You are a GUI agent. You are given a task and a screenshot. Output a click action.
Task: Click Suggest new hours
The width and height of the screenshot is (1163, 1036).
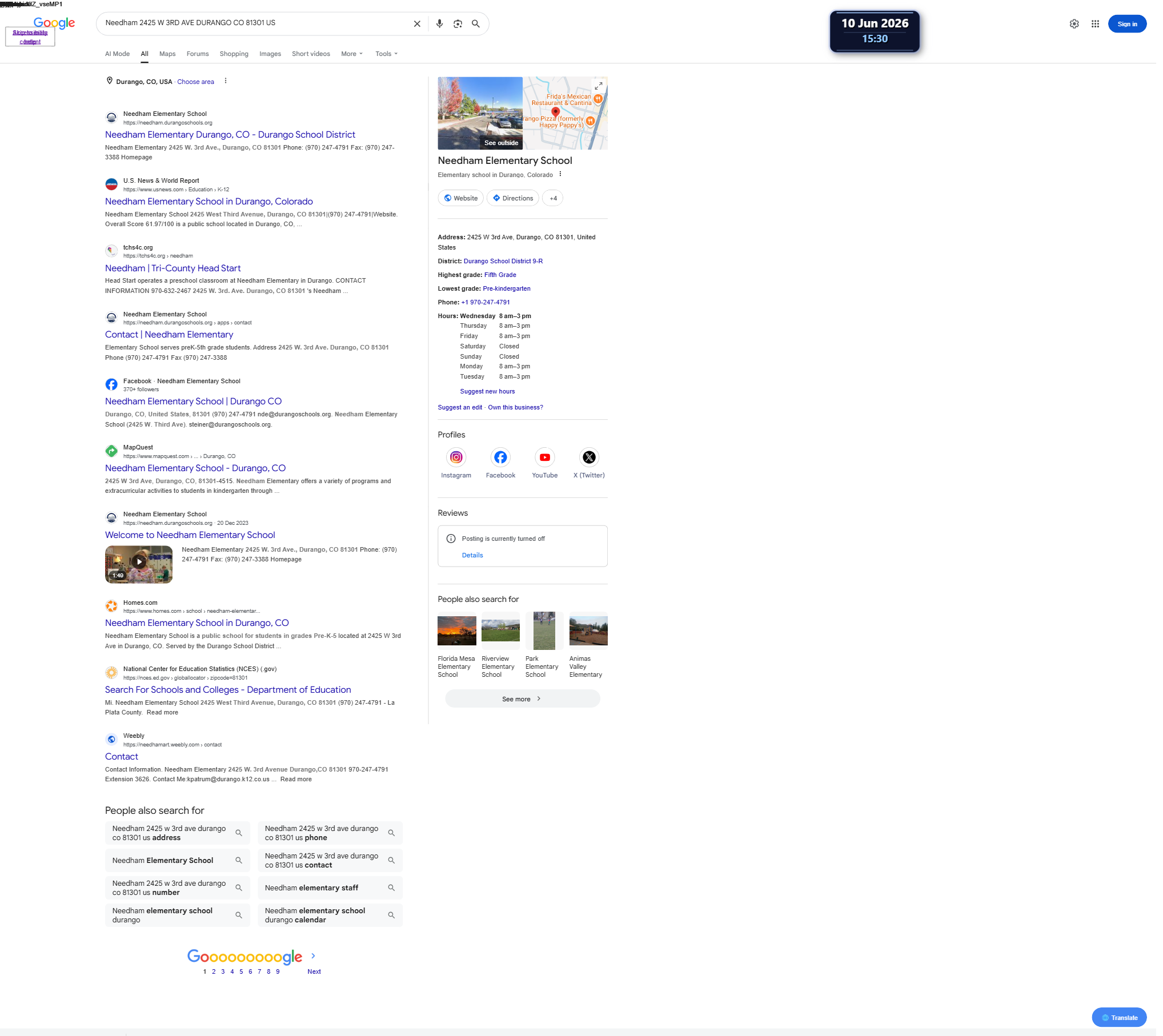point(487,391)
